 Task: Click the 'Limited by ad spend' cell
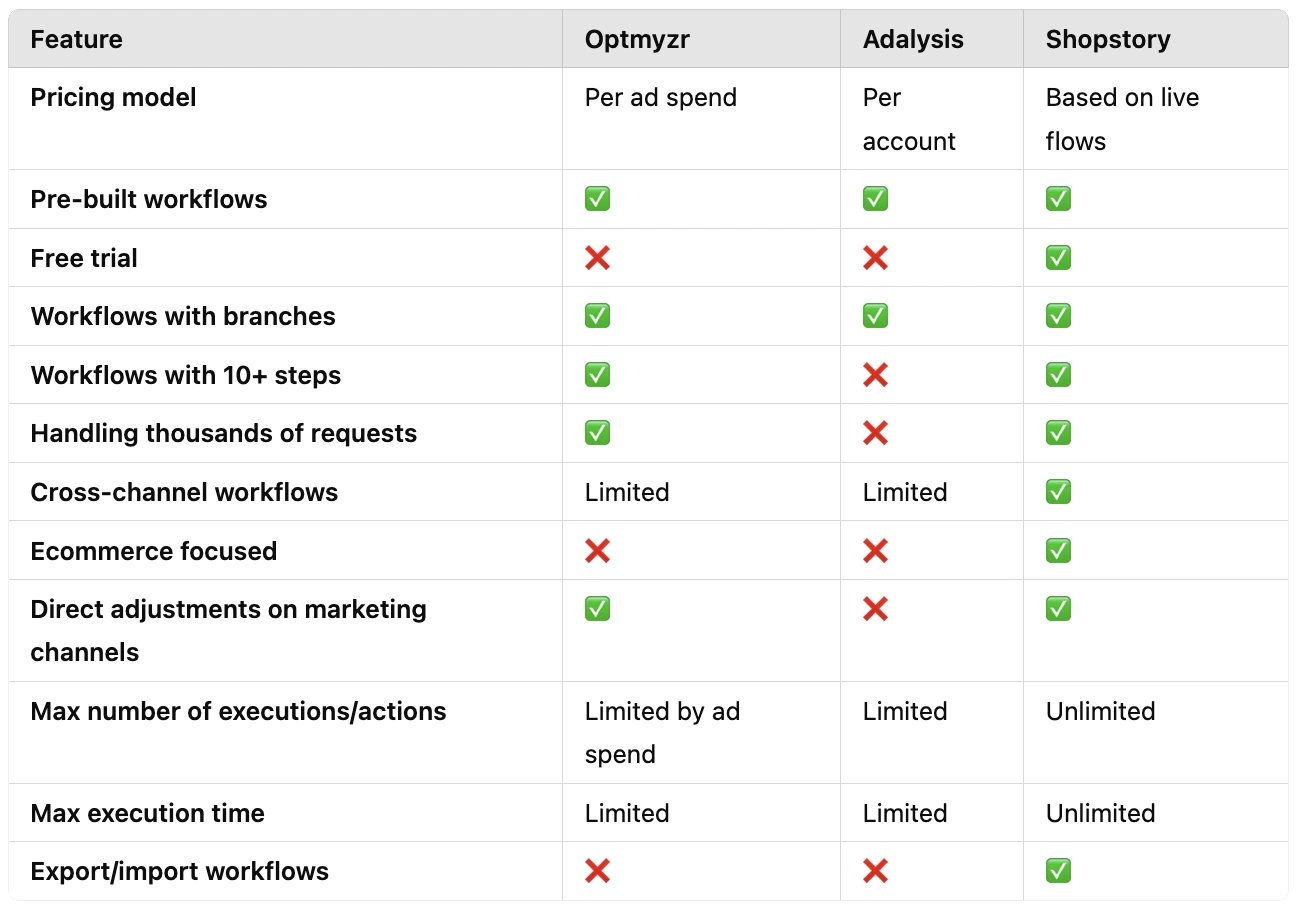click(x=662, y=732)
